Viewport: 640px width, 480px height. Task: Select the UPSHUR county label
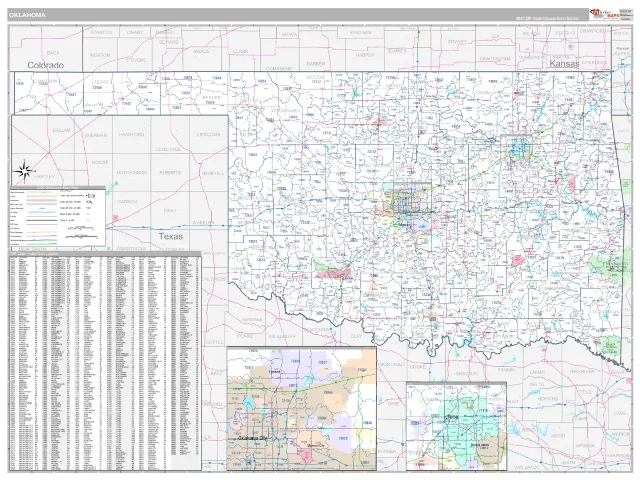tap(585, 445)
